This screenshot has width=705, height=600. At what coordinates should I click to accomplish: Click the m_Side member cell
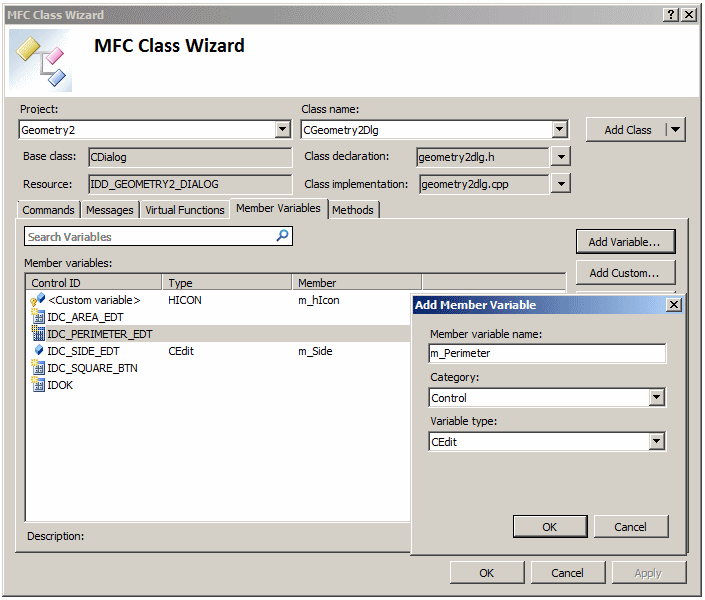click(x=315, y=351)
